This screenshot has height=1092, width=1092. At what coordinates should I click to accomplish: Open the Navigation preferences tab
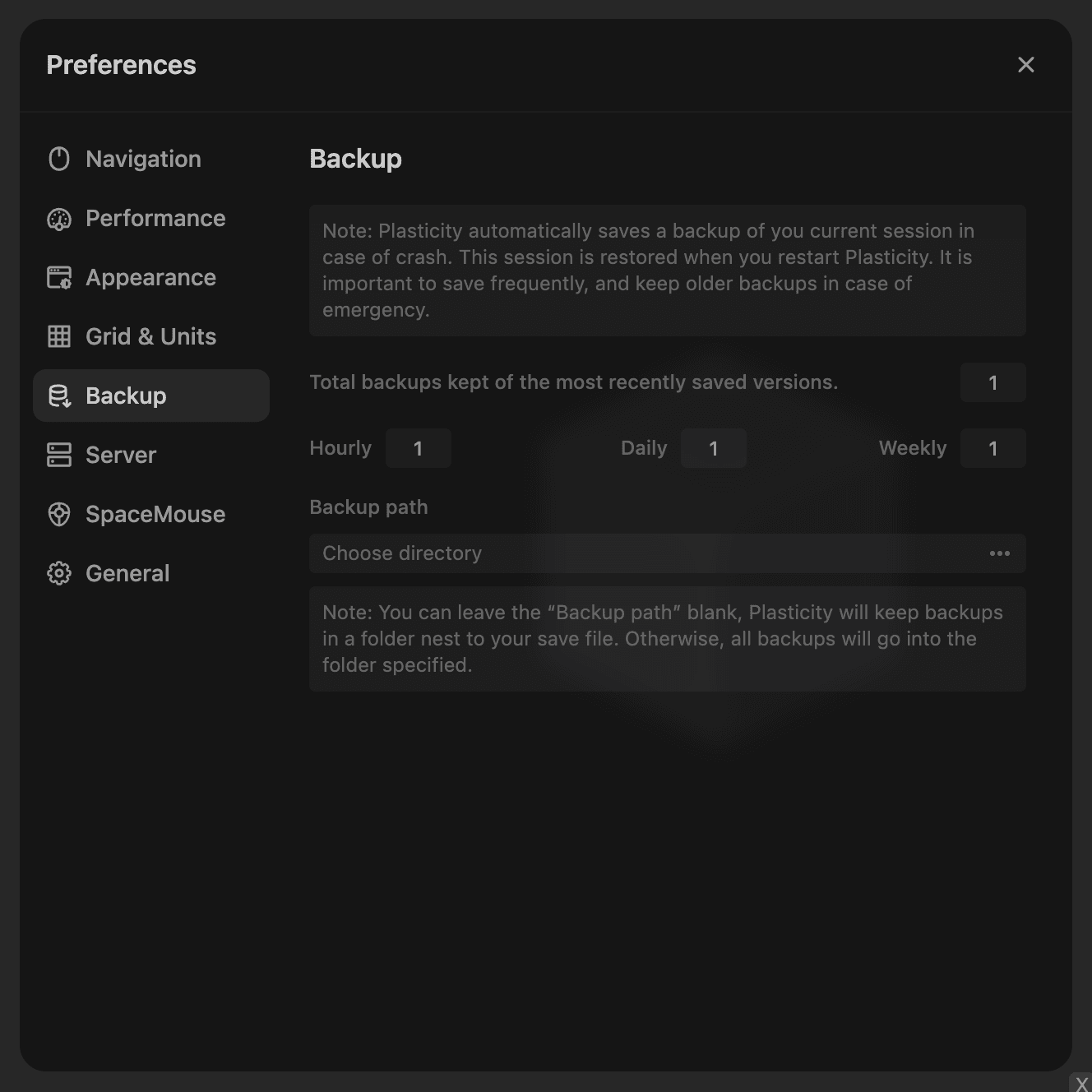tap(143, 159)
